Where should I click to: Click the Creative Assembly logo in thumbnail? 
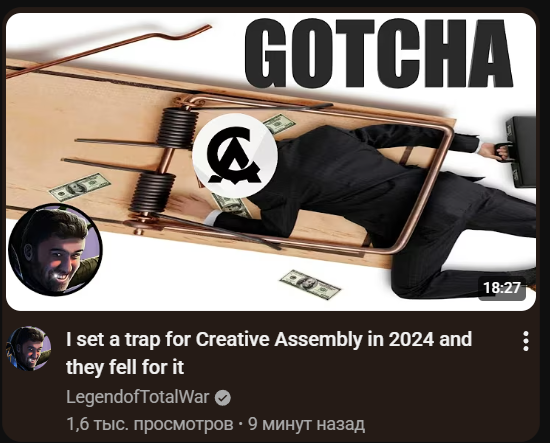click(x=235, y=156)
